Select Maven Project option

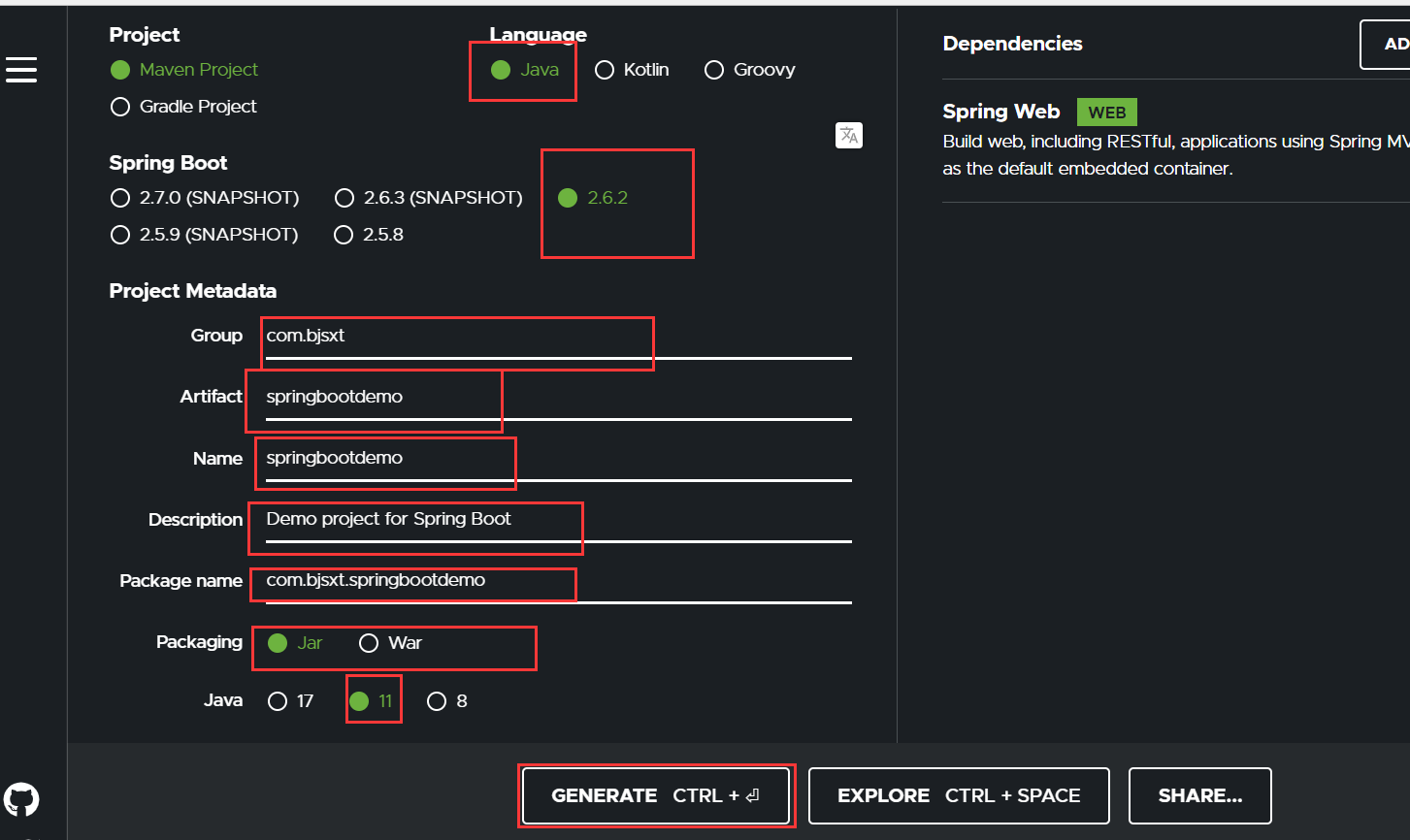tap(184, 70)
